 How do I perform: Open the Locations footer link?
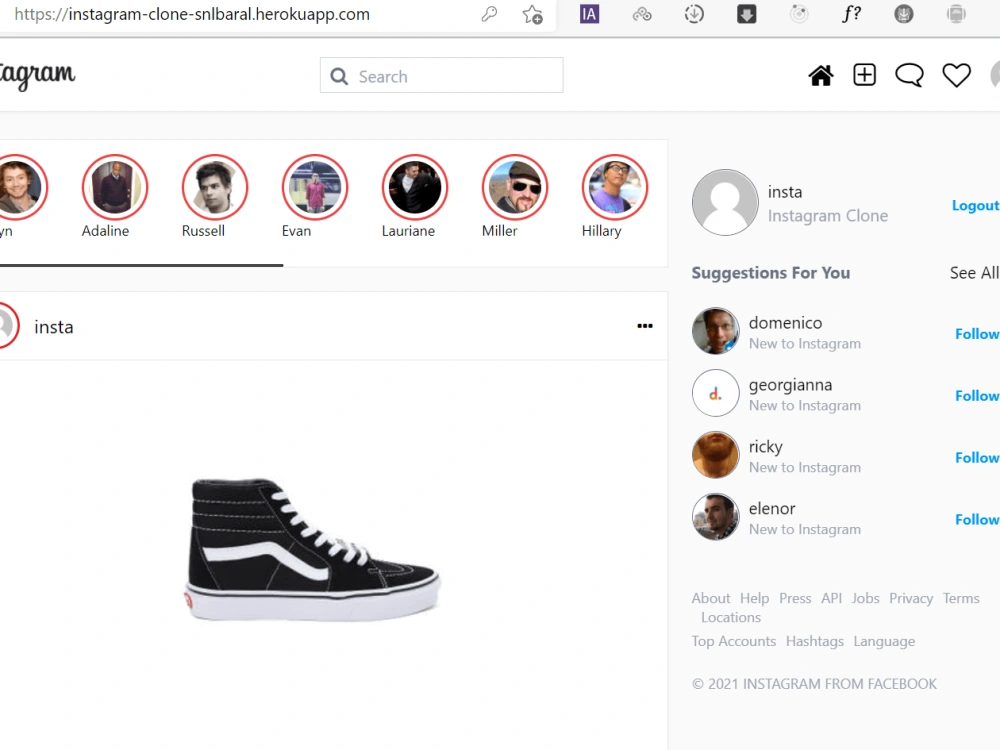731,617
